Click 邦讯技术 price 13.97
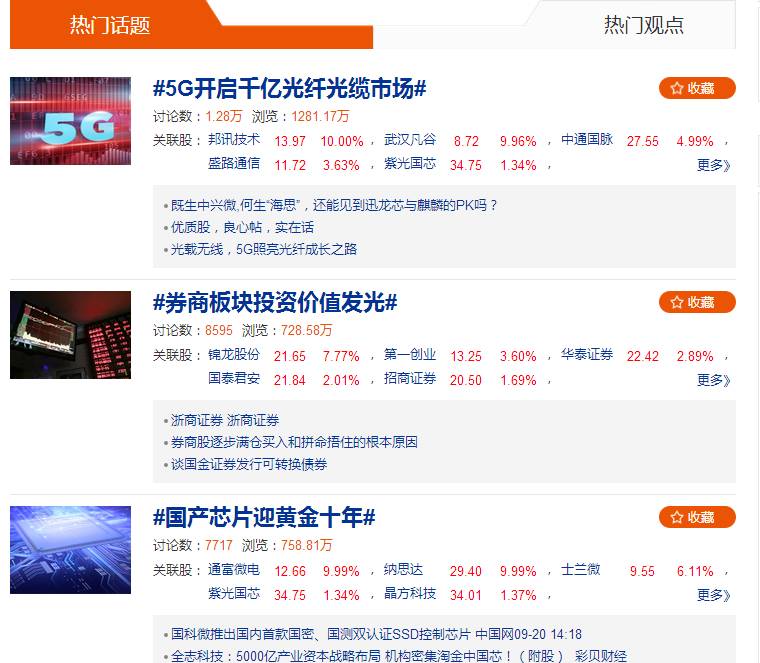The height and width of the screenshot is (663, 760). pyautogui.click(x=290, y=142)
